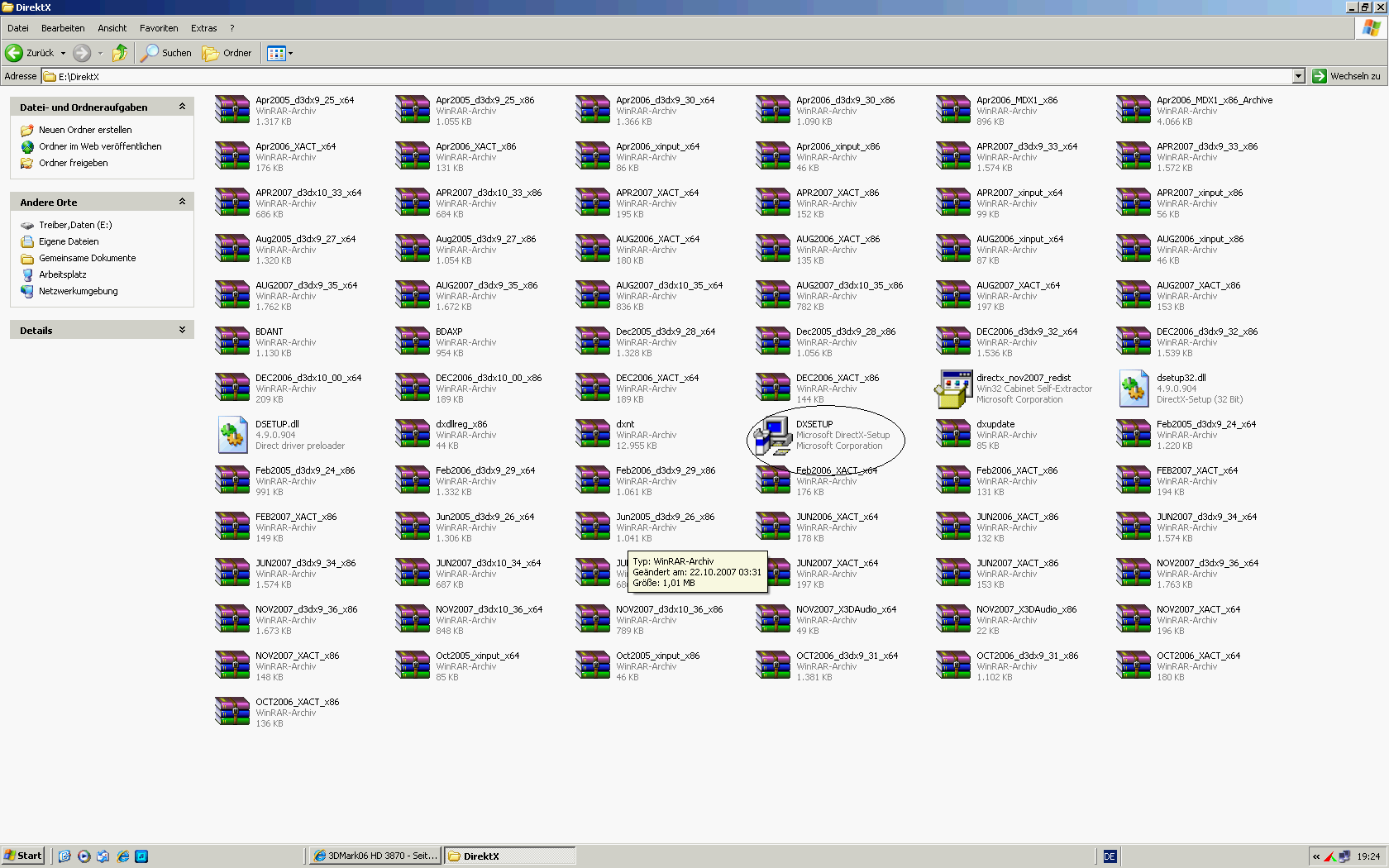The height and width of the screenshot is (868, 1389).
Task: Collapse the Datei- und Ordneraufgaben panel
Action: (182, 107)
